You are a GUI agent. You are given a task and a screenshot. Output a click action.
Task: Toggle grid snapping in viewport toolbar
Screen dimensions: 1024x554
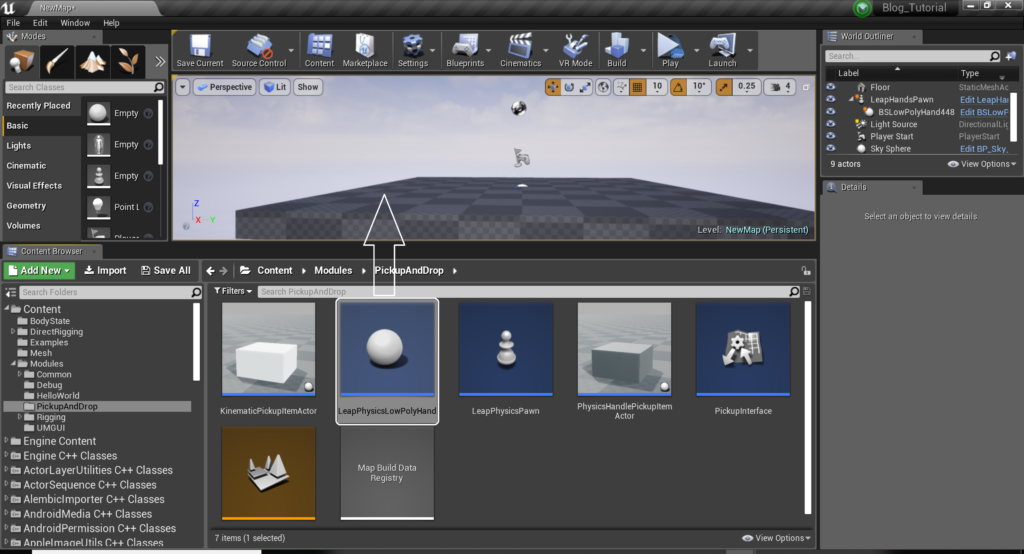click(x=636, y=87)
